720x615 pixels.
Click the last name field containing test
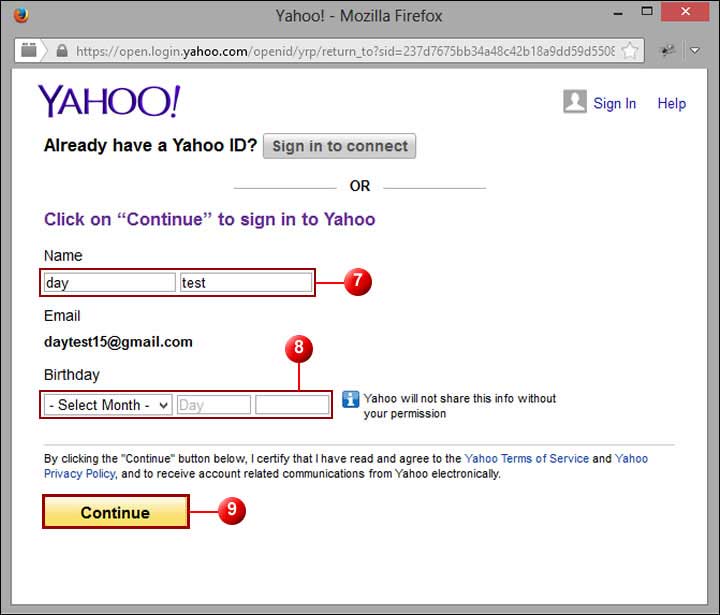(246, 282)
